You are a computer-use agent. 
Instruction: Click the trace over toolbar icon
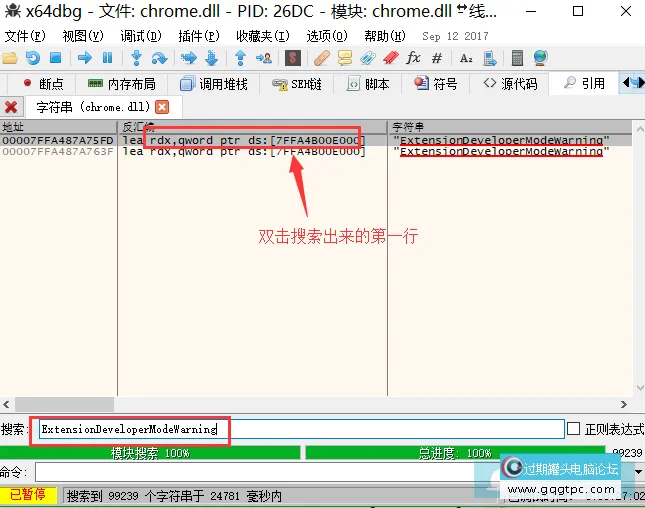pyautogui.click(x=211, y=58)
